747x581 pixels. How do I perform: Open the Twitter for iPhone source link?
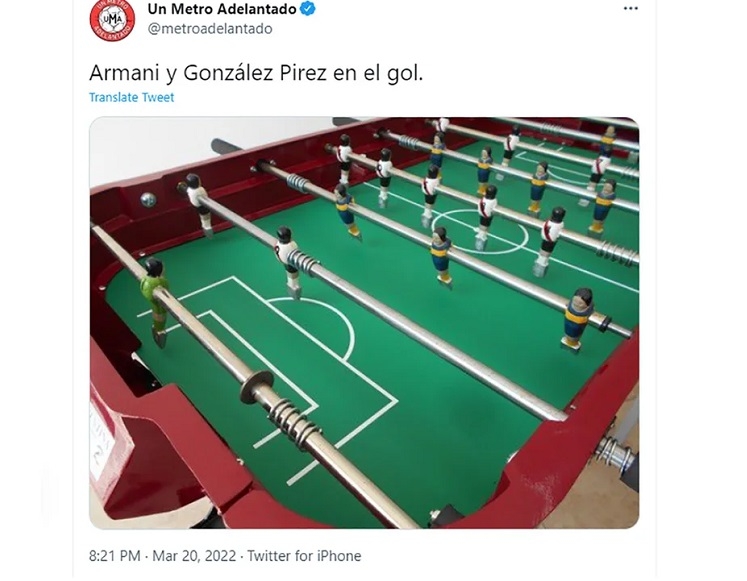[x=304, y=556]
